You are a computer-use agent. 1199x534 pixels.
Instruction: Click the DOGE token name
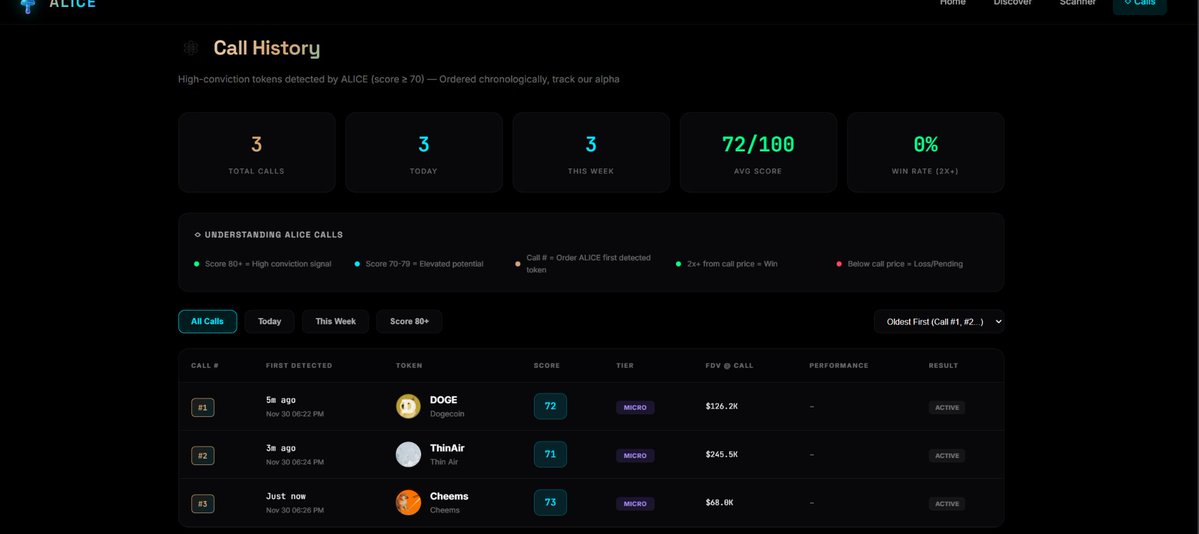444,400
